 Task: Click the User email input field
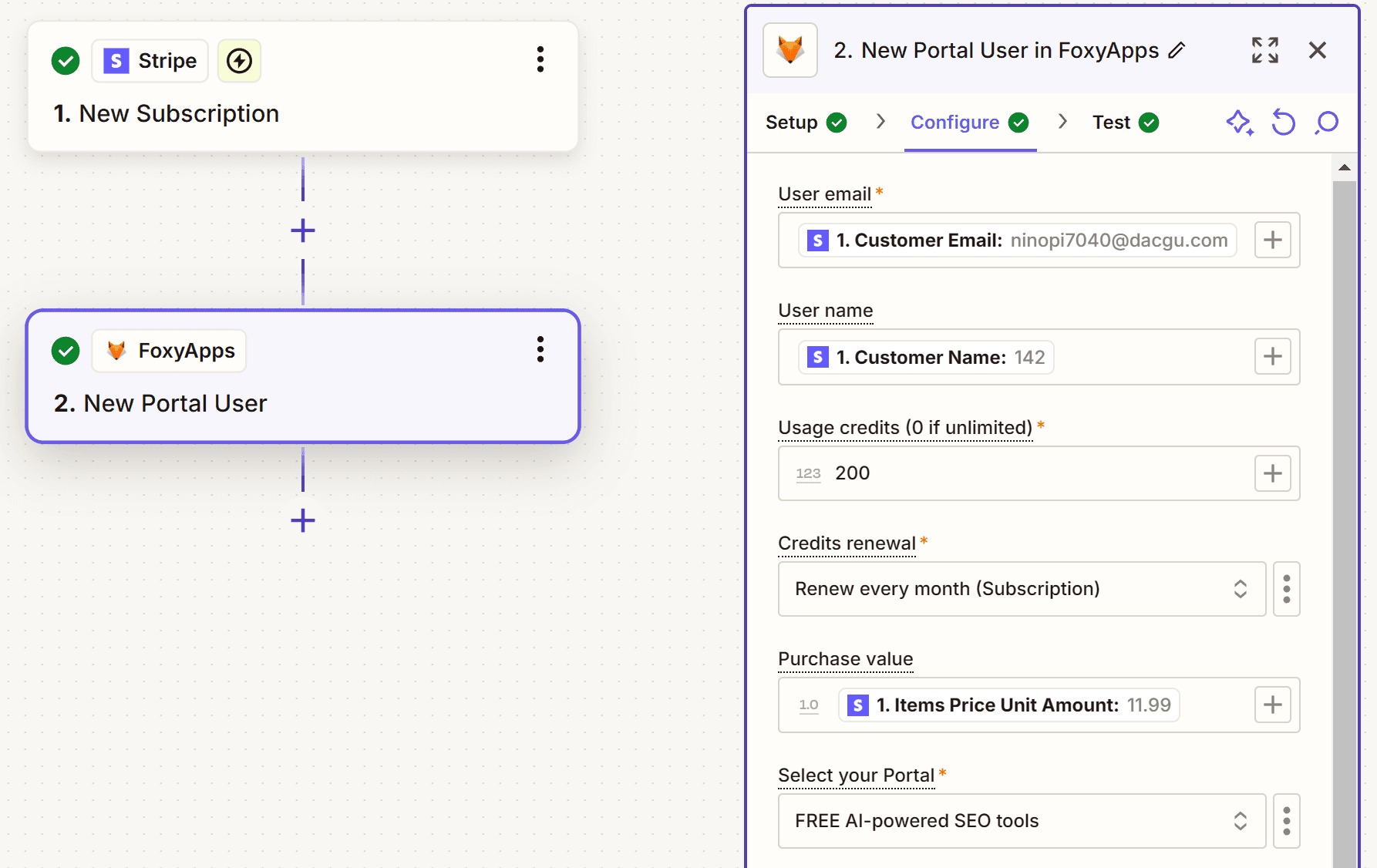tap(1039, 240)
